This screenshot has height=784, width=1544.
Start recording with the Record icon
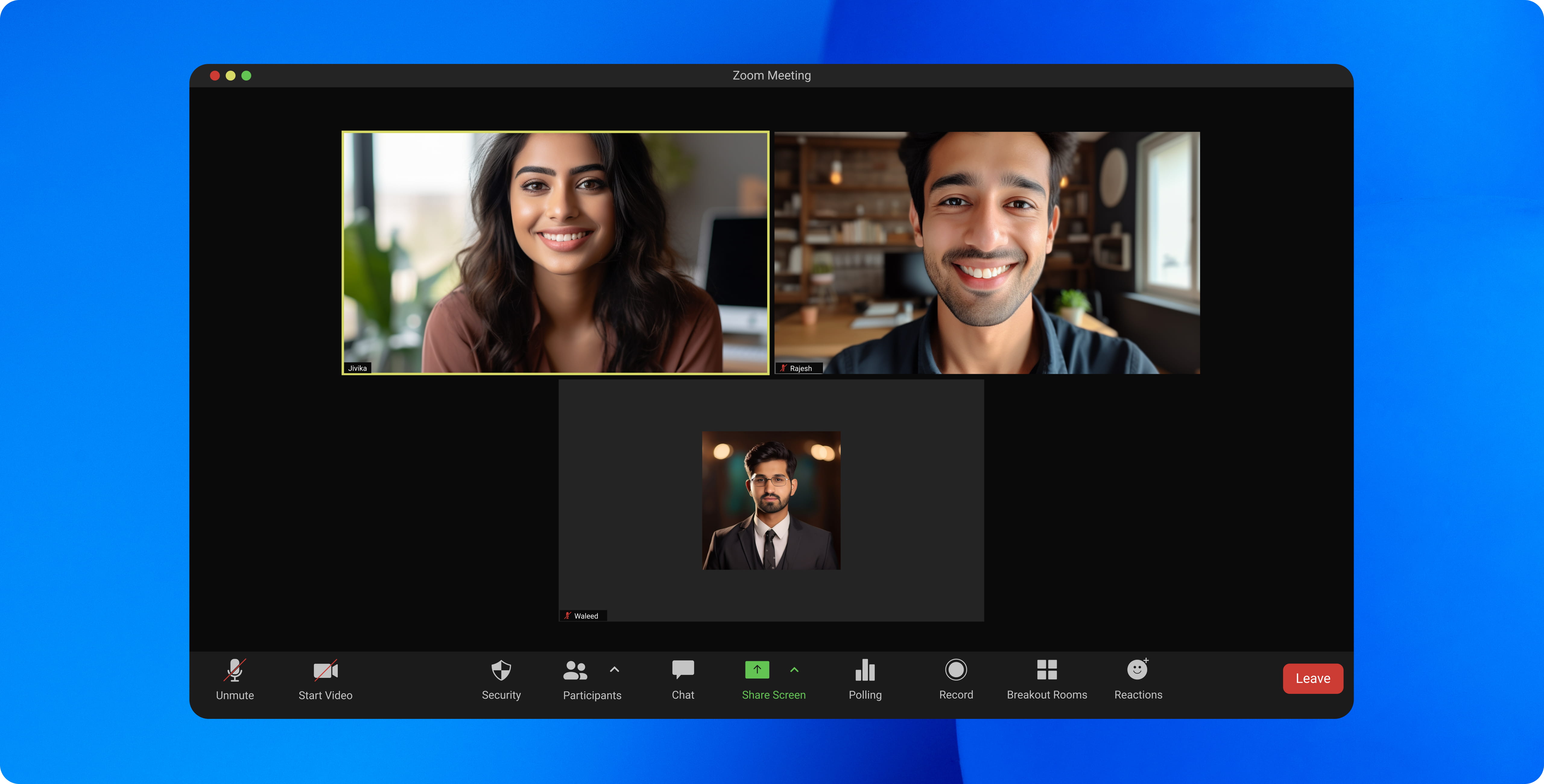tap(956, 669)
